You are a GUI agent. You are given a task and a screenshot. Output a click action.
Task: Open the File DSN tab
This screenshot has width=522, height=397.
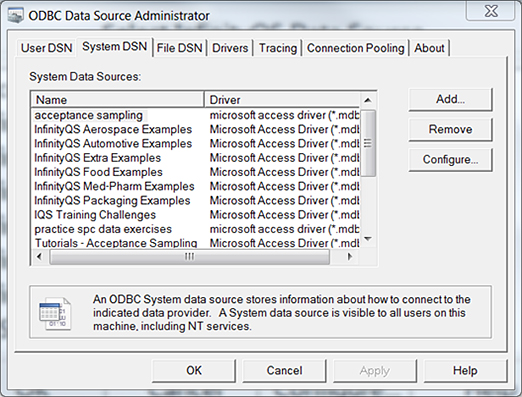pos(180,48)
